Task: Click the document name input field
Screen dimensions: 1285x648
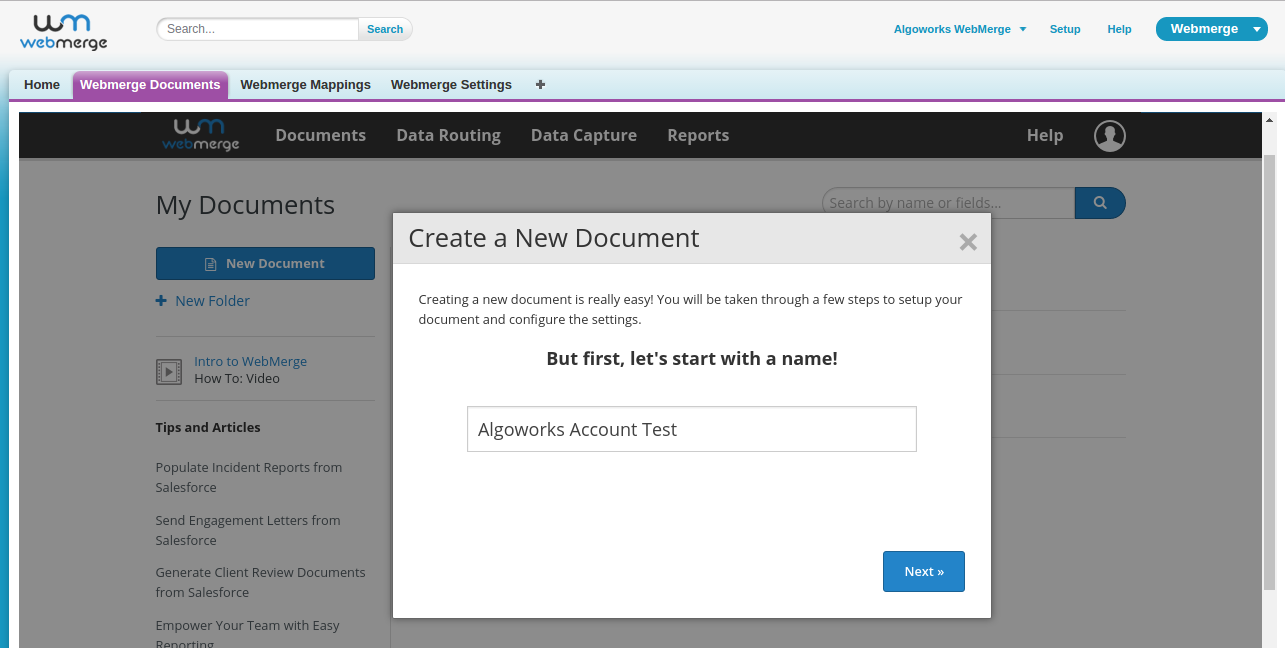Action: [x=691, y=429]
